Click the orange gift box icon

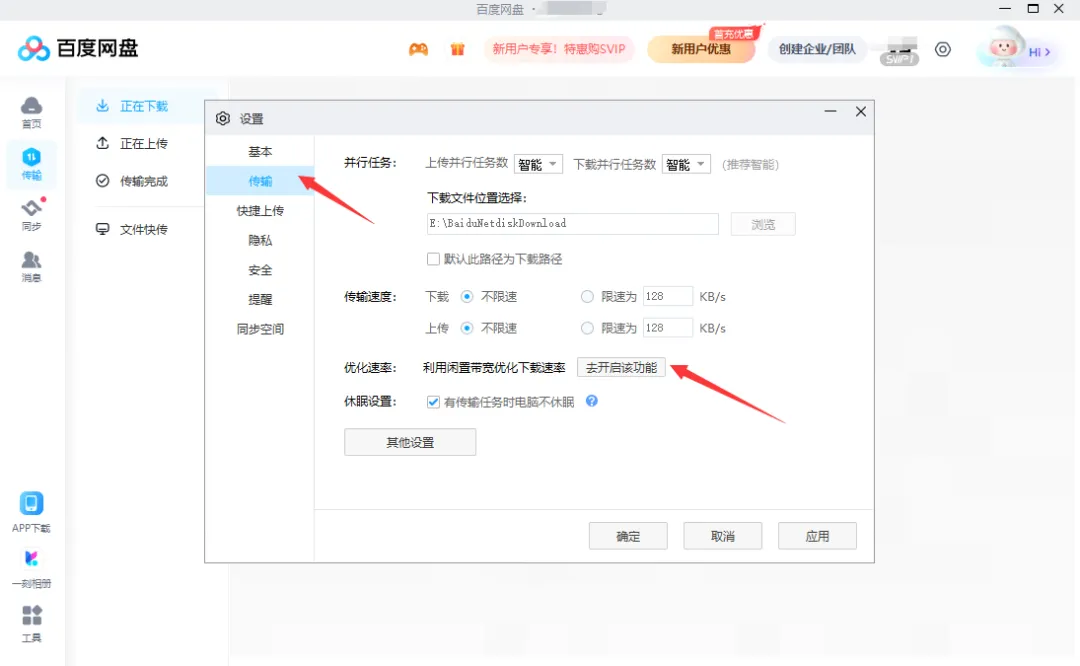coord(457,49)
